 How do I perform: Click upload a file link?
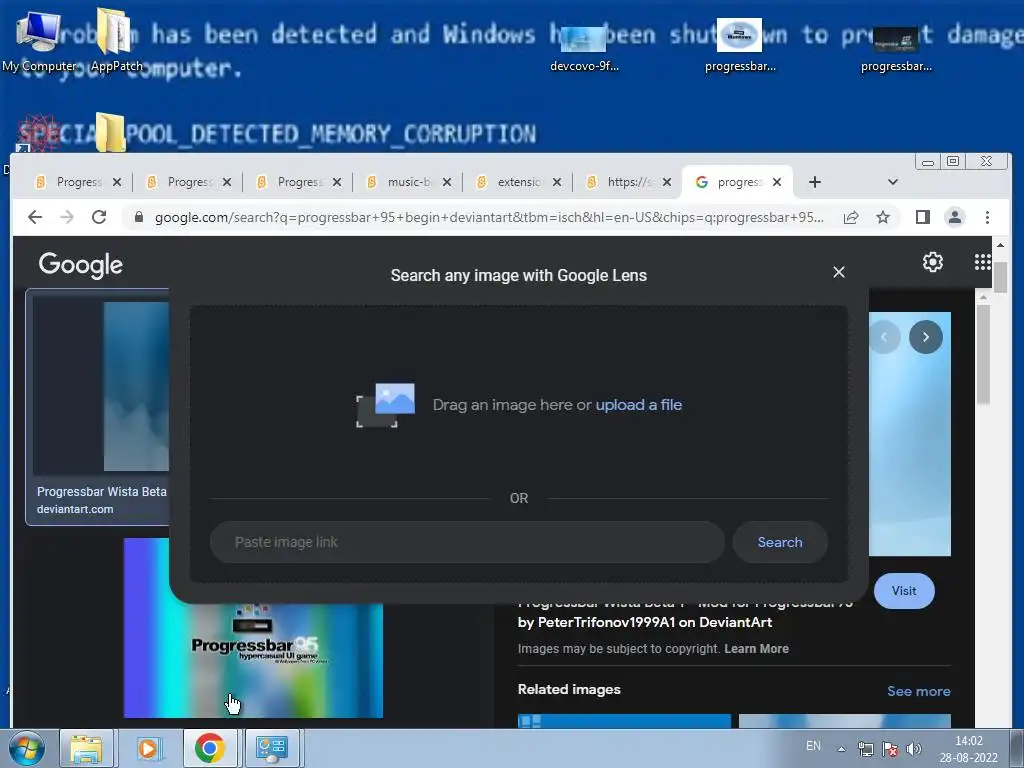pyautogui.click(x=639, y=405)
